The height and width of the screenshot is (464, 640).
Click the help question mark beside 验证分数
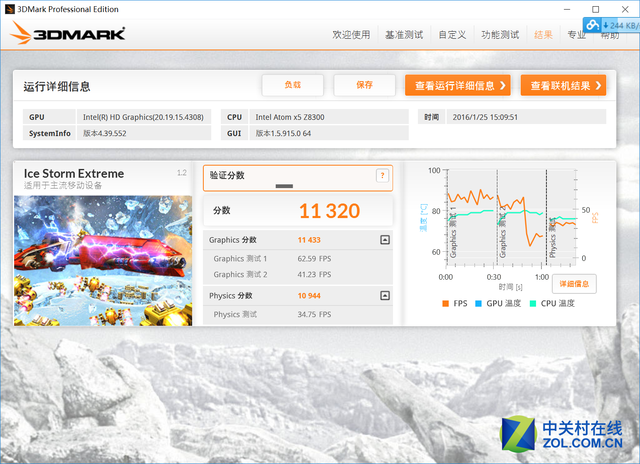(381, 176)
